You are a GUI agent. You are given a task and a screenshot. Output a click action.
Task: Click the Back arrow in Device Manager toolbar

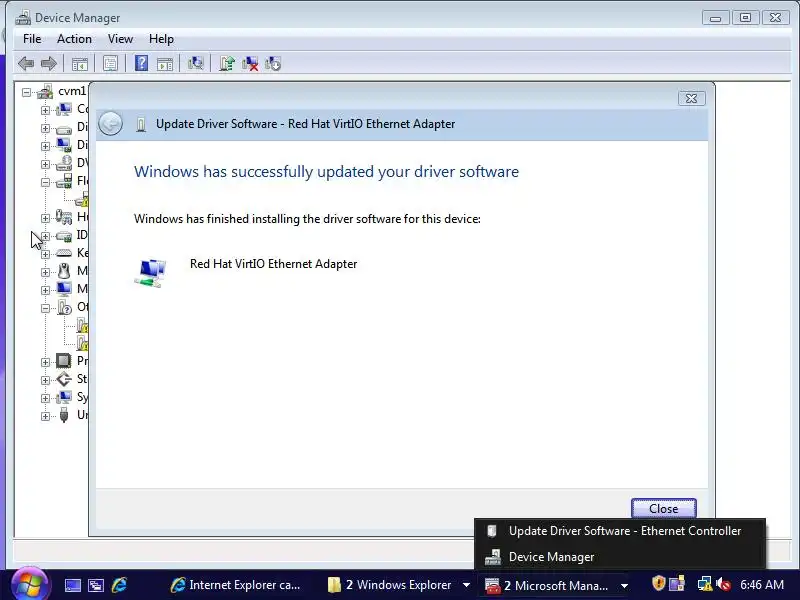tap(26, 64)
